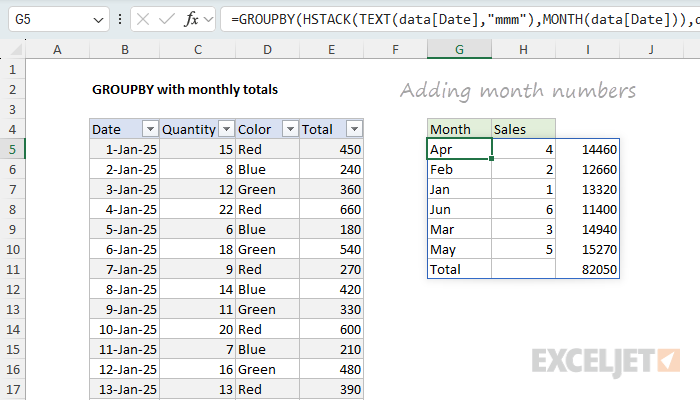Click 'Blue' in the 8-Jan-25 row

pos(267,289)
